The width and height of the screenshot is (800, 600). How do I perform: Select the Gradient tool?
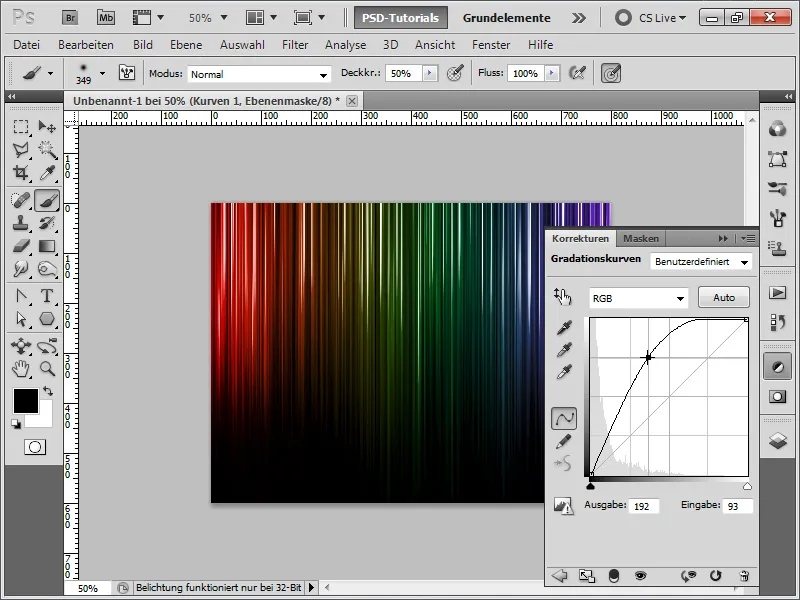click(47, 246)
